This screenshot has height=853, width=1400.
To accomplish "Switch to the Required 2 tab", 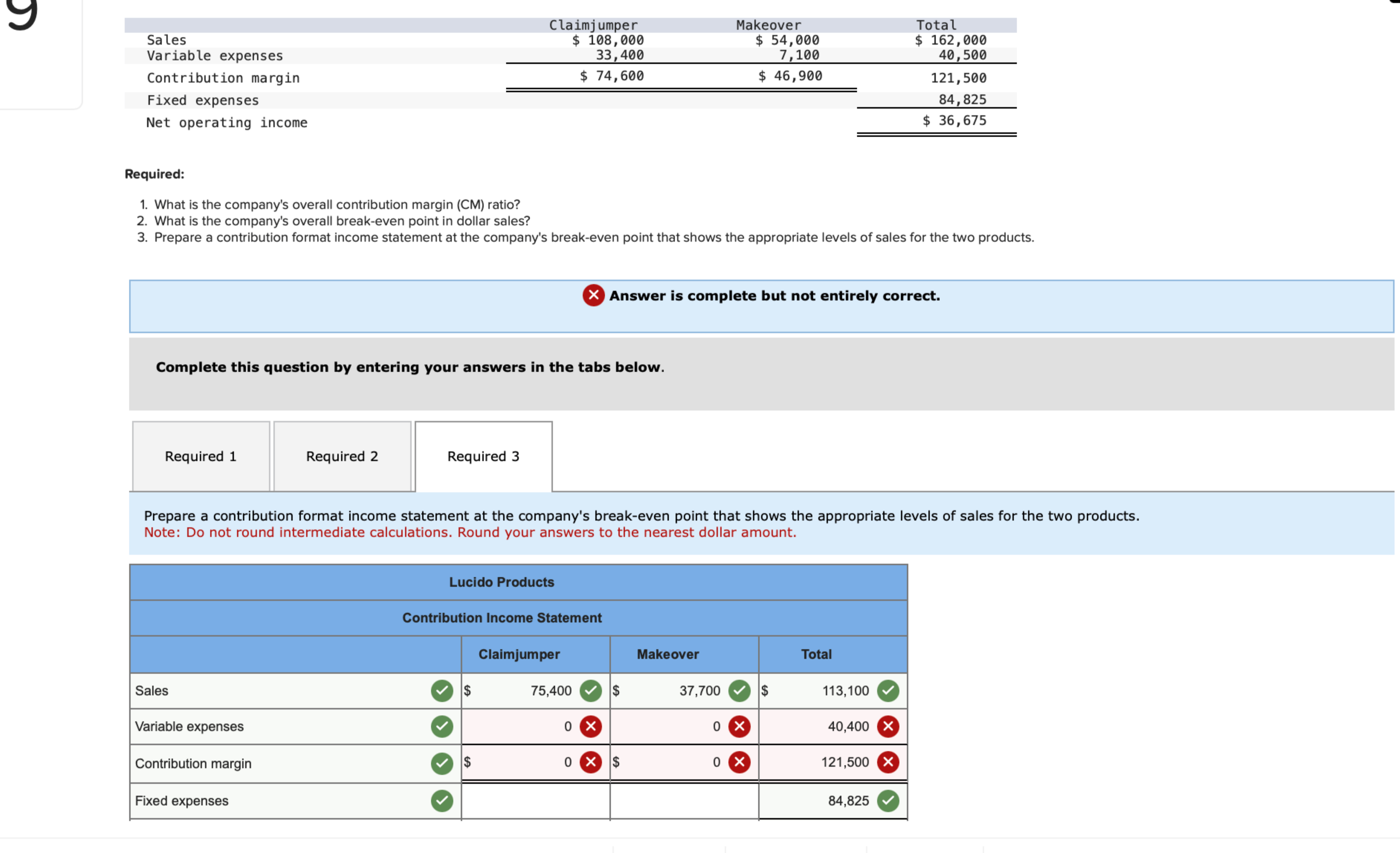I will coord(342,456).
